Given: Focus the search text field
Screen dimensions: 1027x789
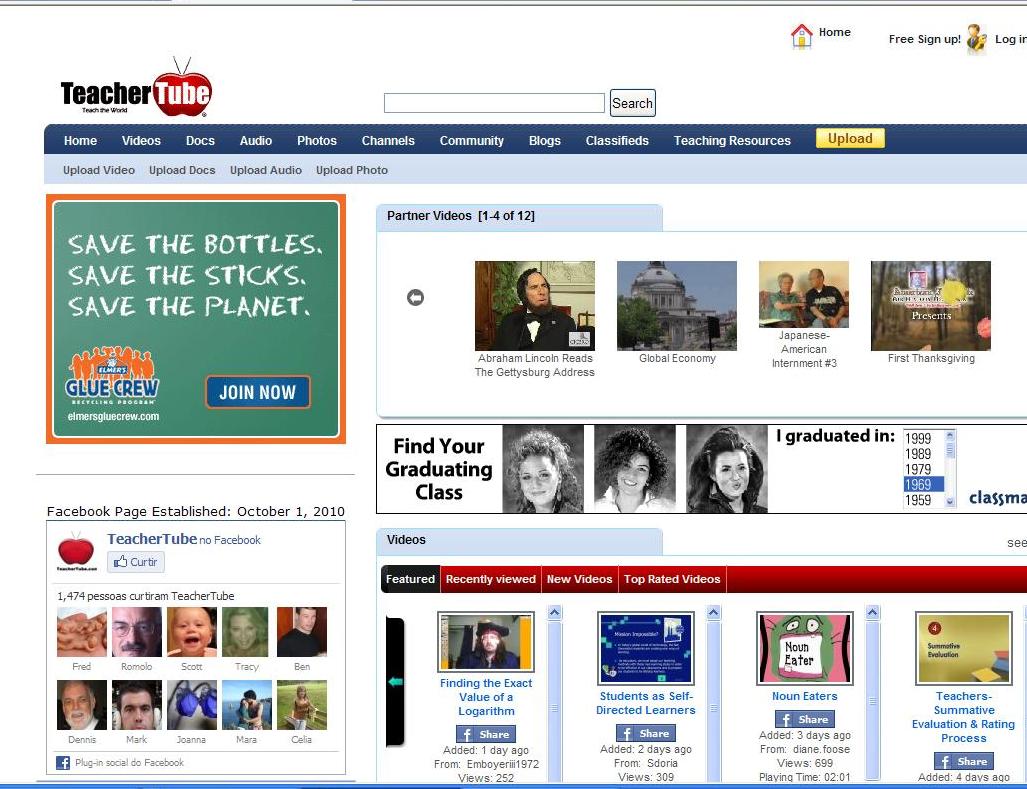Looking at the screenshot, I should 494,103.
